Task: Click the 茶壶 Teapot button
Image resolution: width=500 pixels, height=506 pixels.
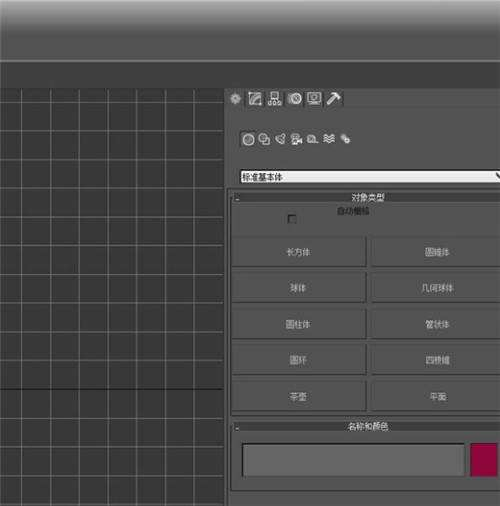Action: [x=299, y=396]
